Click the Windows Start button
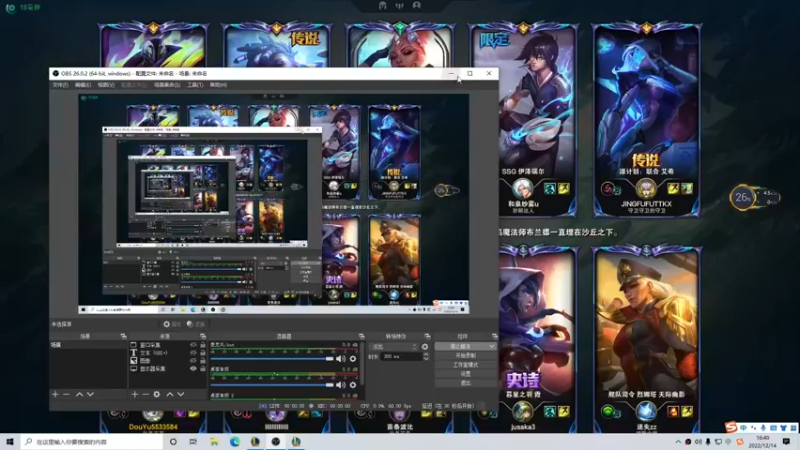The width and height of the screenshot is (800, 450). coord(10,441)
